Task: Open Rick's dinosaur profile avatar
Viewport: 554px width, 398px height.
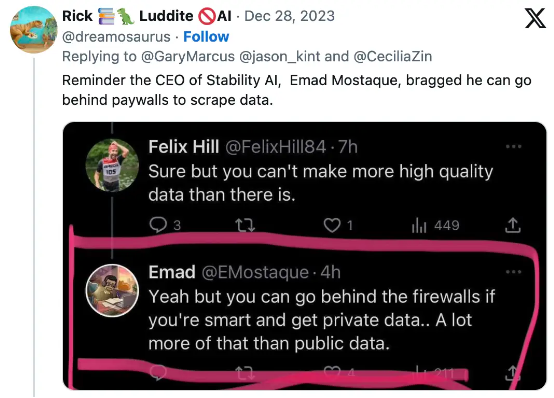Action: 34,30
